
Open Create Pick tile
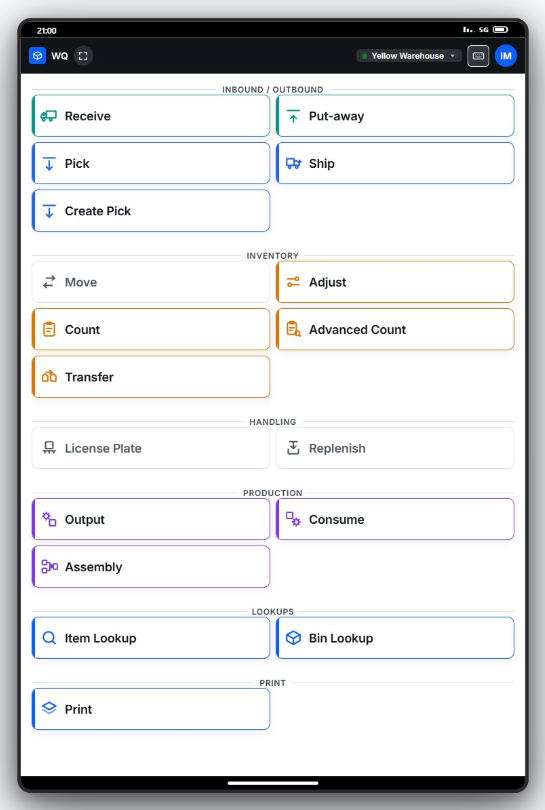(x=151, y=211)
